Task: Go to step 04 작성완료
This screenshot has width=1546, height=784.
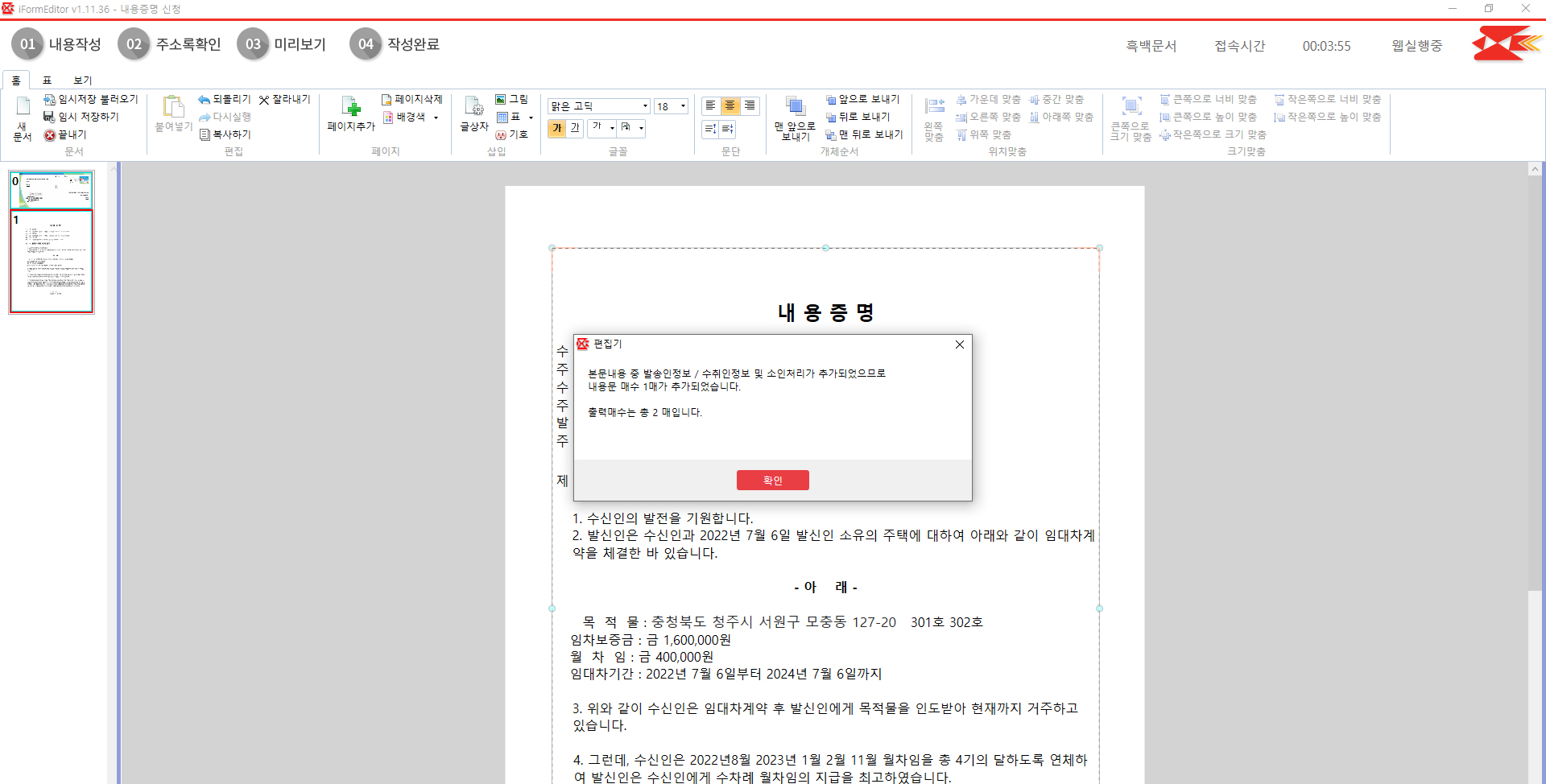Action: tap(395, 44)
